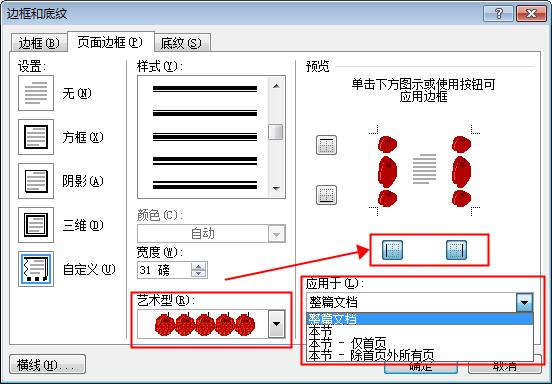Switch to the 页面边框(P) tab

110,42
